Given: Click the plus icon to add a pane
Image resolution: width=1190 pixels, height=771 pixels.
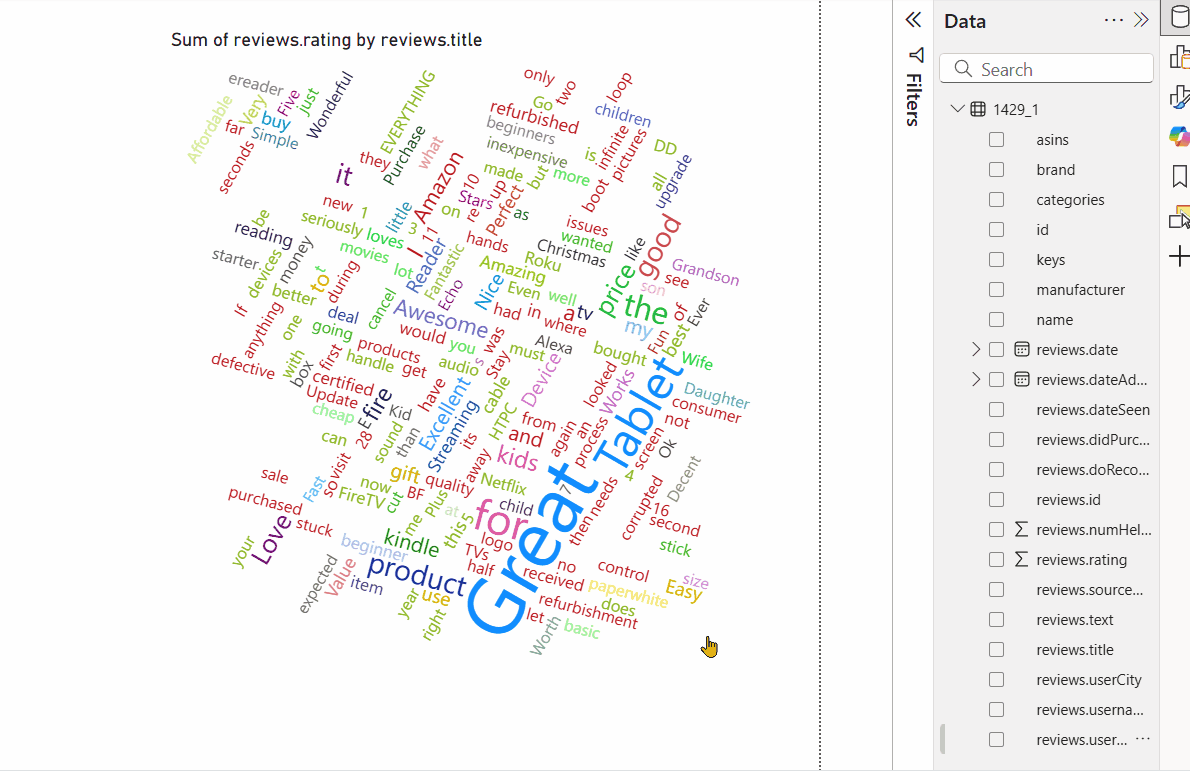Looking at the screenshot, I should [x=1179, y=257].
